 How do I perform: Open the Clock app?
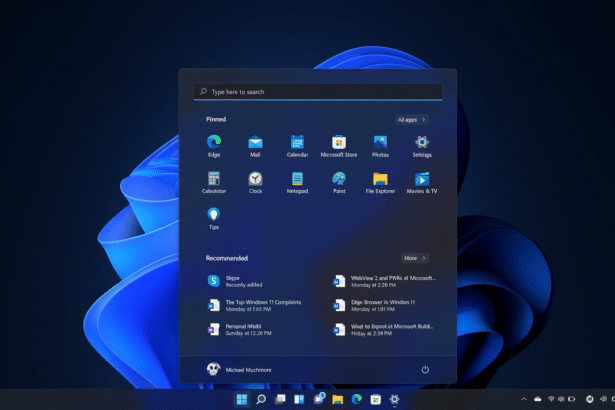click(255, 182)
